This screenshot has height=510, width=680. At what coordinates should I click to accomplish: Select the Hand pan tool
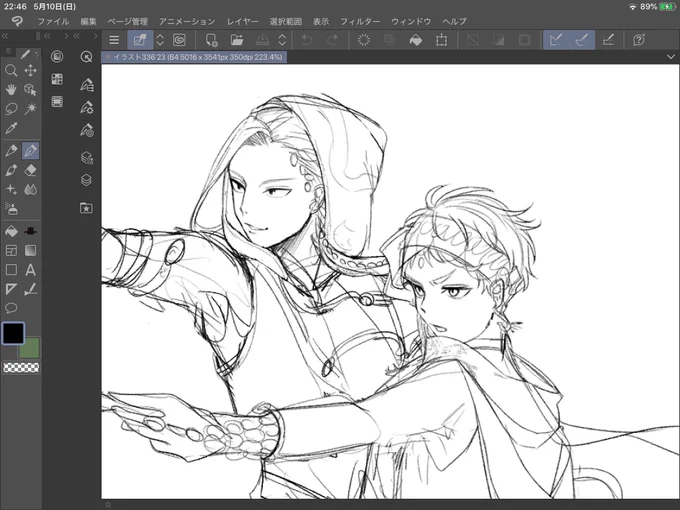(11, 89)
